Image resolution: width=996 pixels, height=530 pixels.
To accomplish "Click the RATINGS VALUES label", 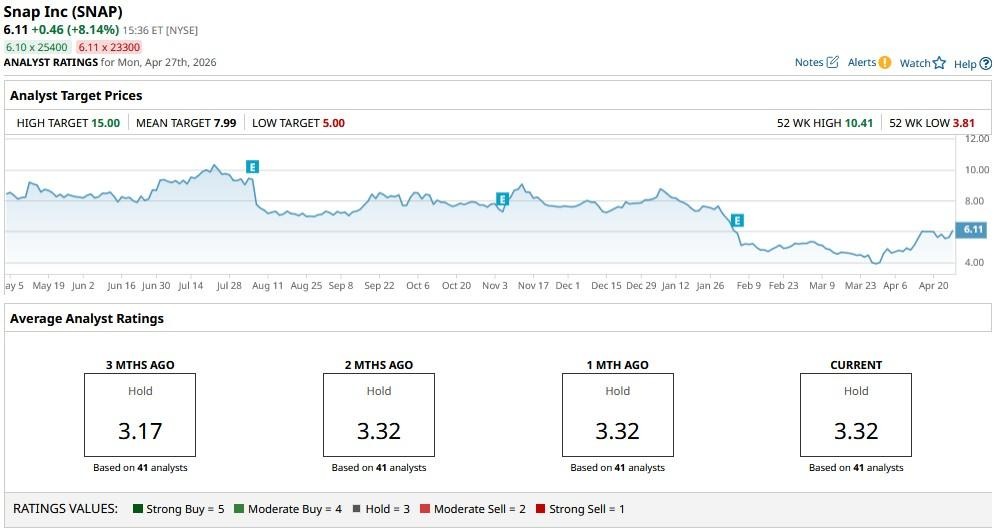I will [x=65, y=508].
